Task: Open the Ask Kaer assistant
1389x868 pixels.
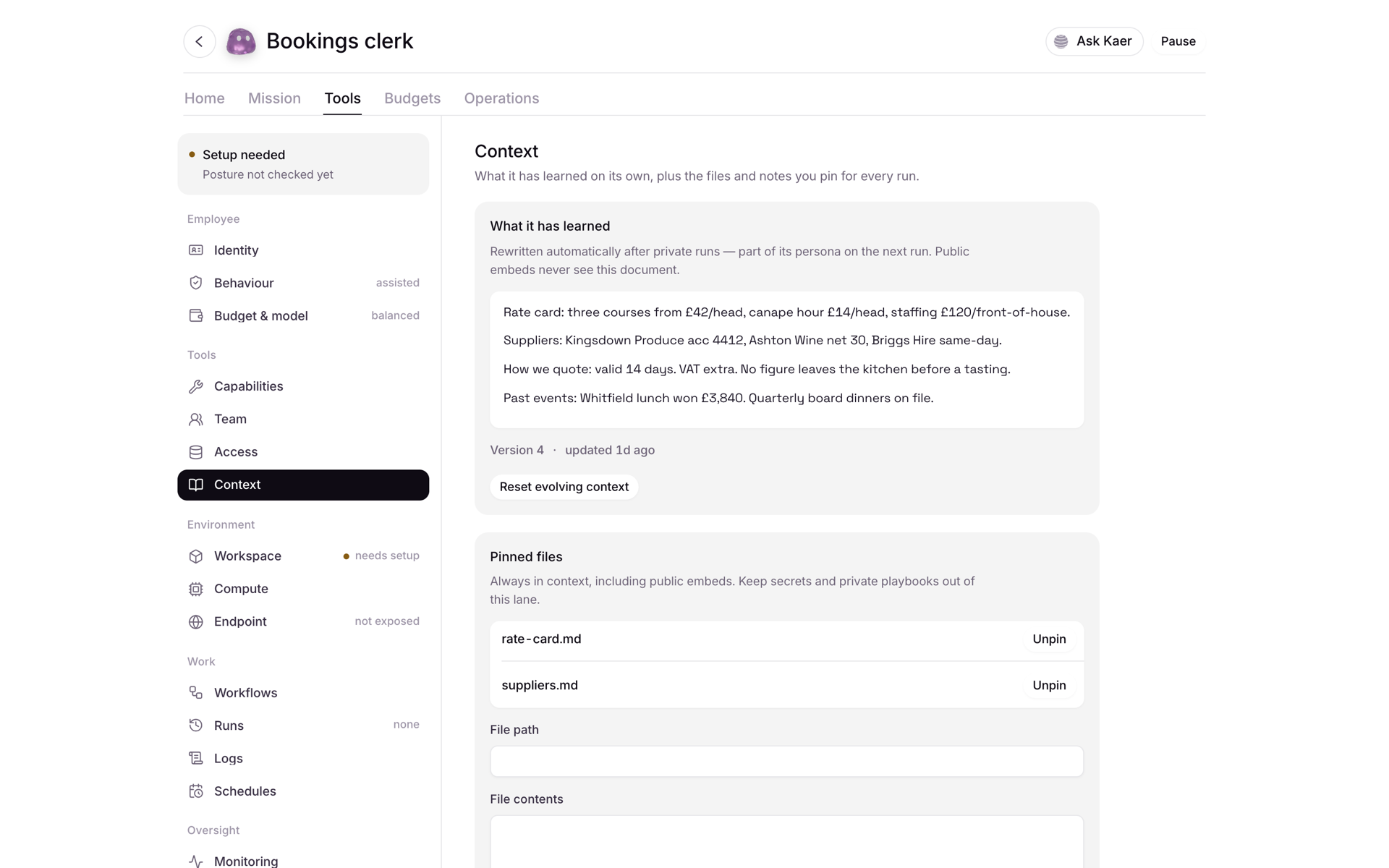Action: click(1094, 41)
